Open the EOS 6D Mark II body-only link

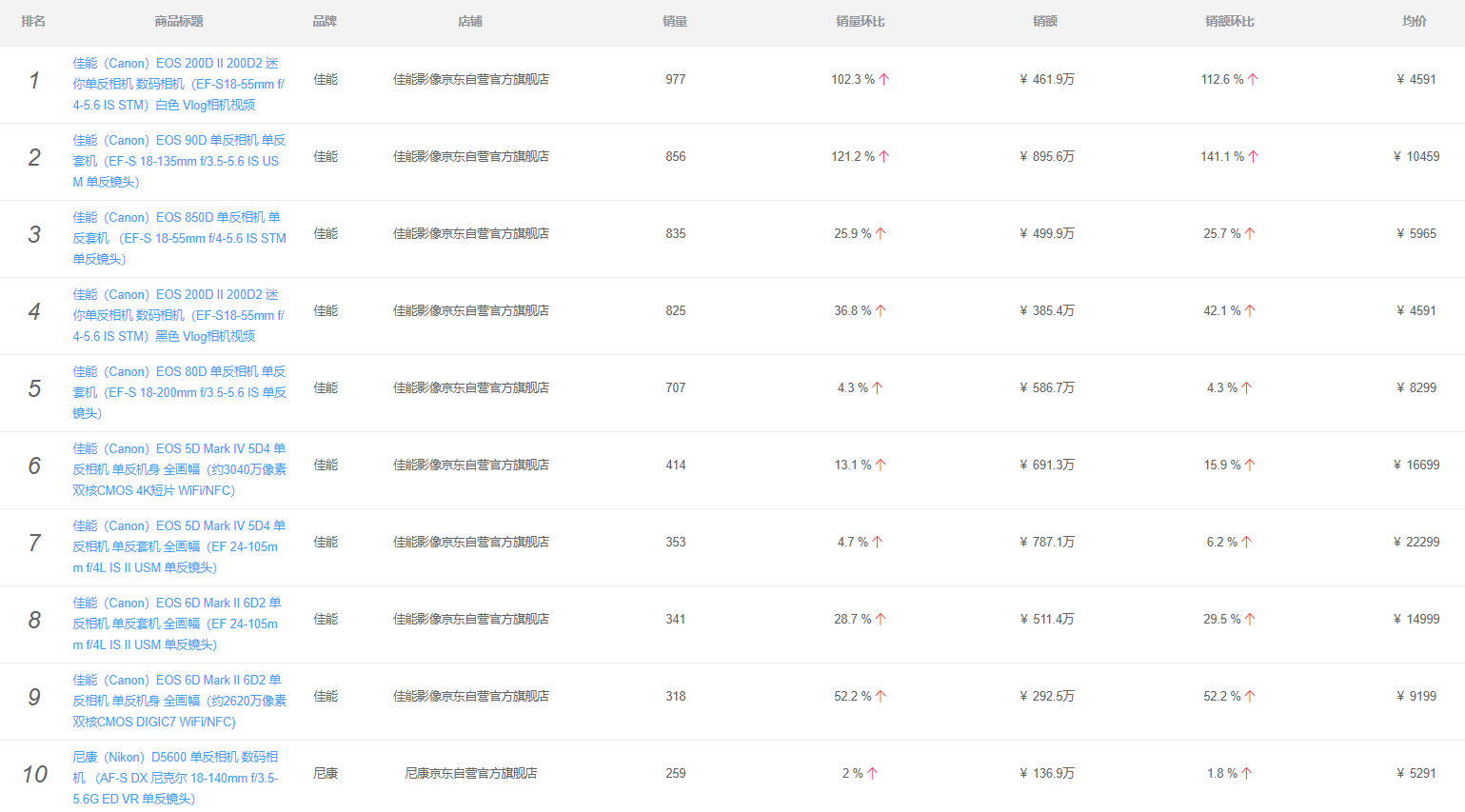179,701
